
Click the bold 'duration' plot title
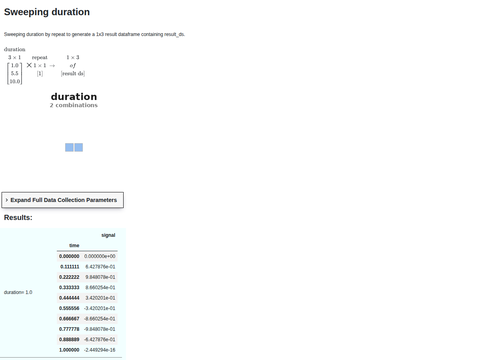point(74,97)
